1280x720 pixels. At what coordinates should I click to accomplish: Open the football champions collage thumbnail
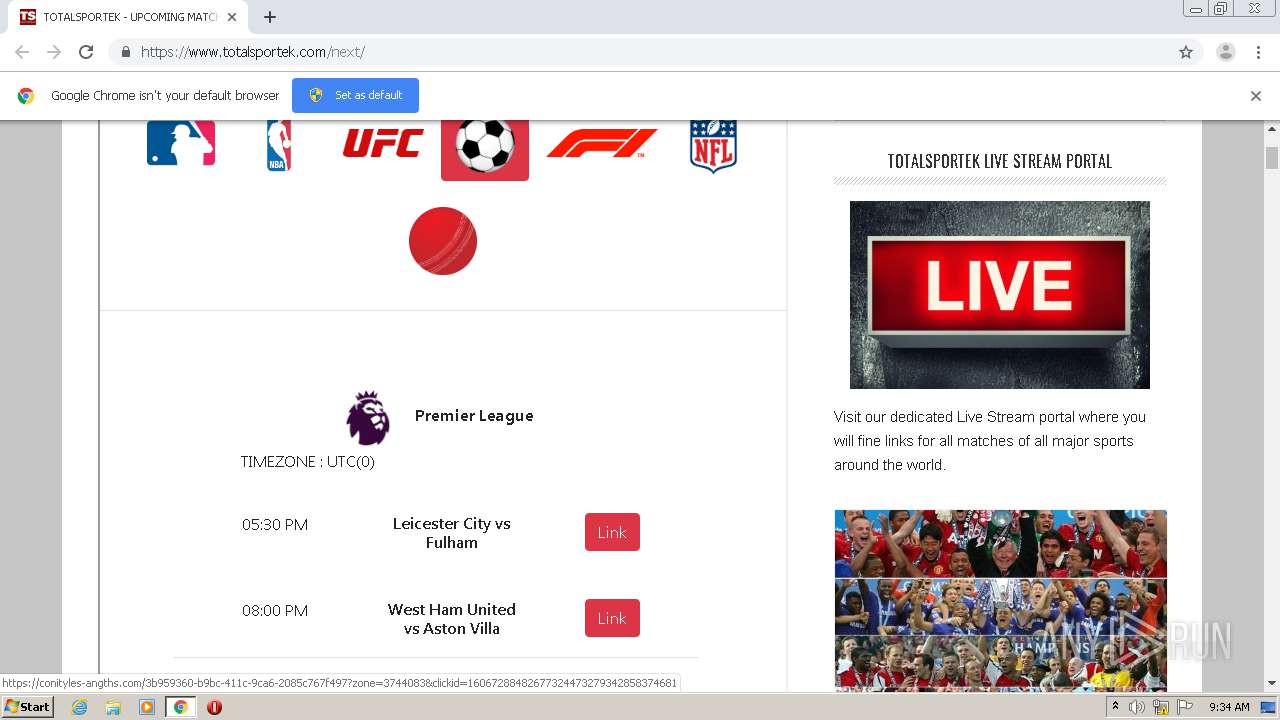(x=1000, y=600)
